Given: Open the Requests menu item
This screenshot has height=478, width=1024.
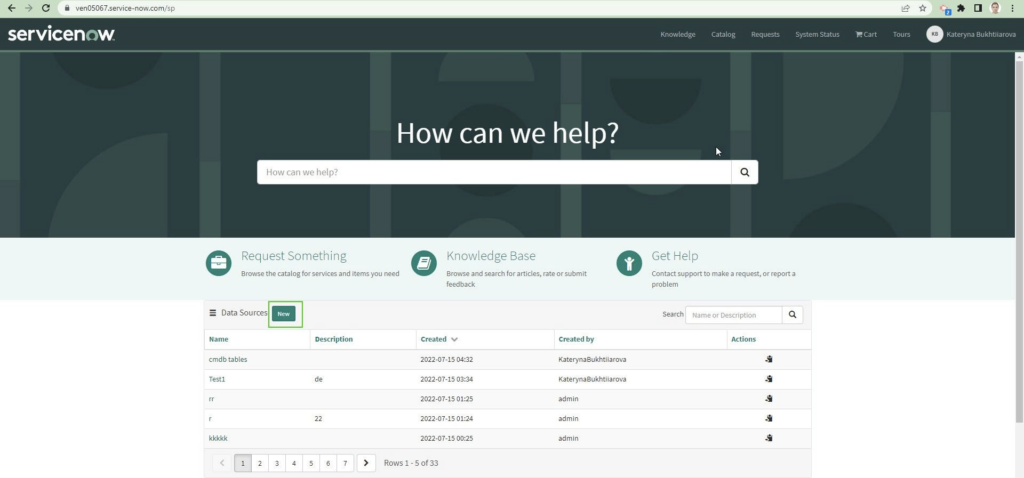Looking at the screenshot, I should point(765,35).
